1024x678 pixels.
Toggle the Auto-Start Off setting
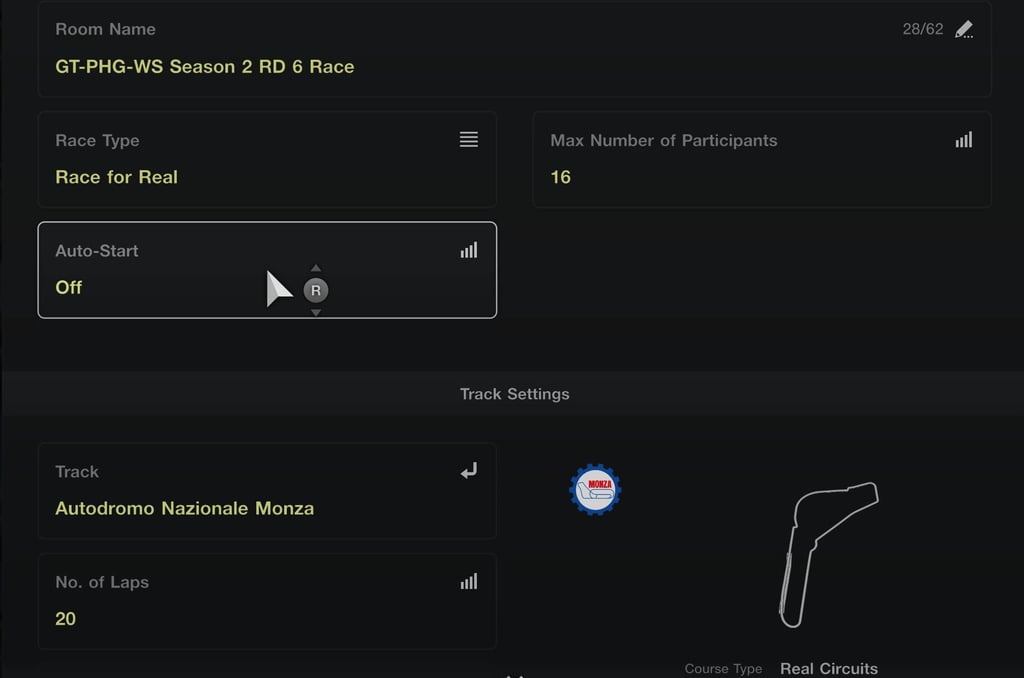(x=267, y=270)
